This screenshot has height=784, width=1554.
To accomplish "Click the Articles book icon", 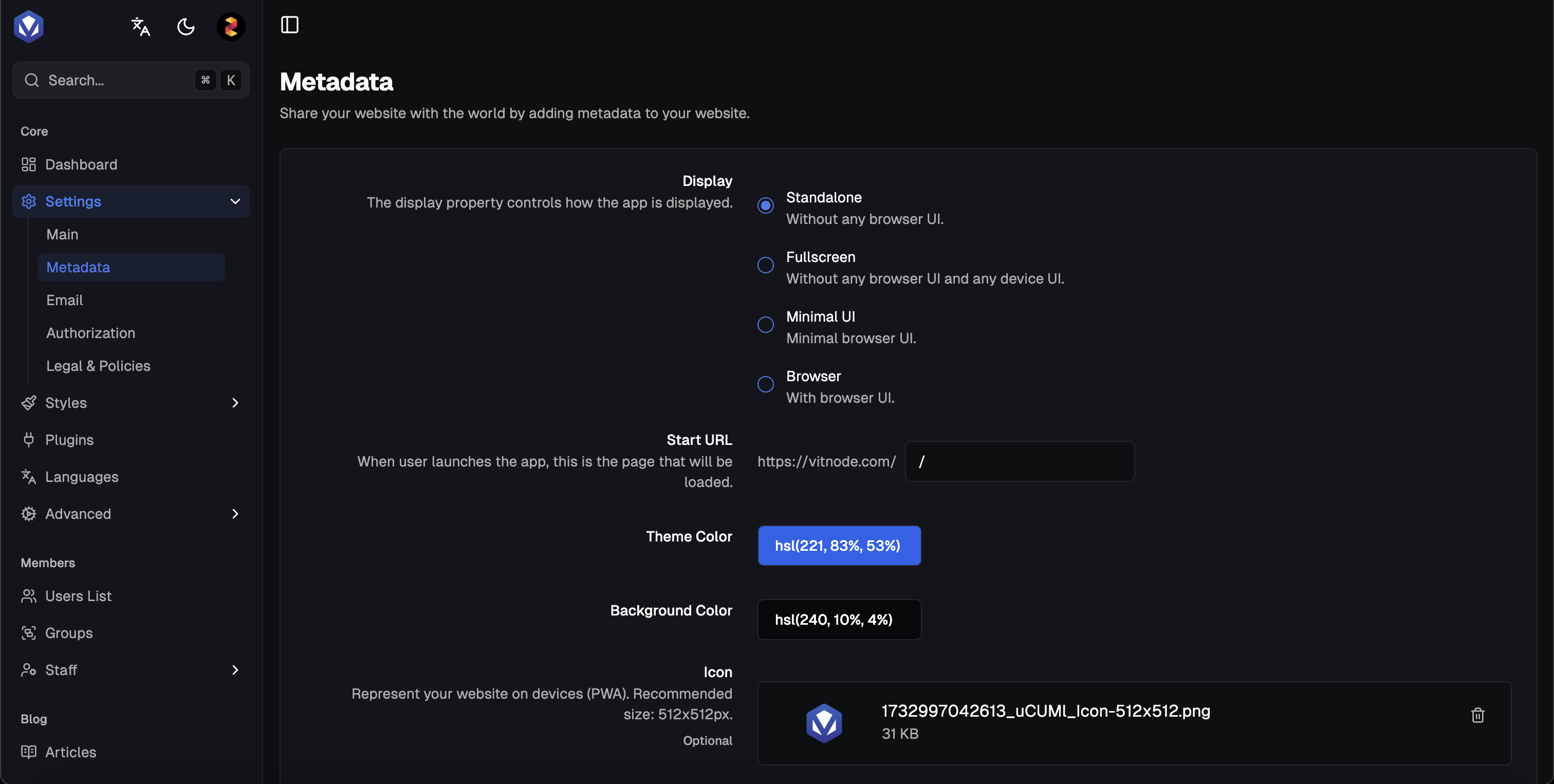I will [28, 752].
